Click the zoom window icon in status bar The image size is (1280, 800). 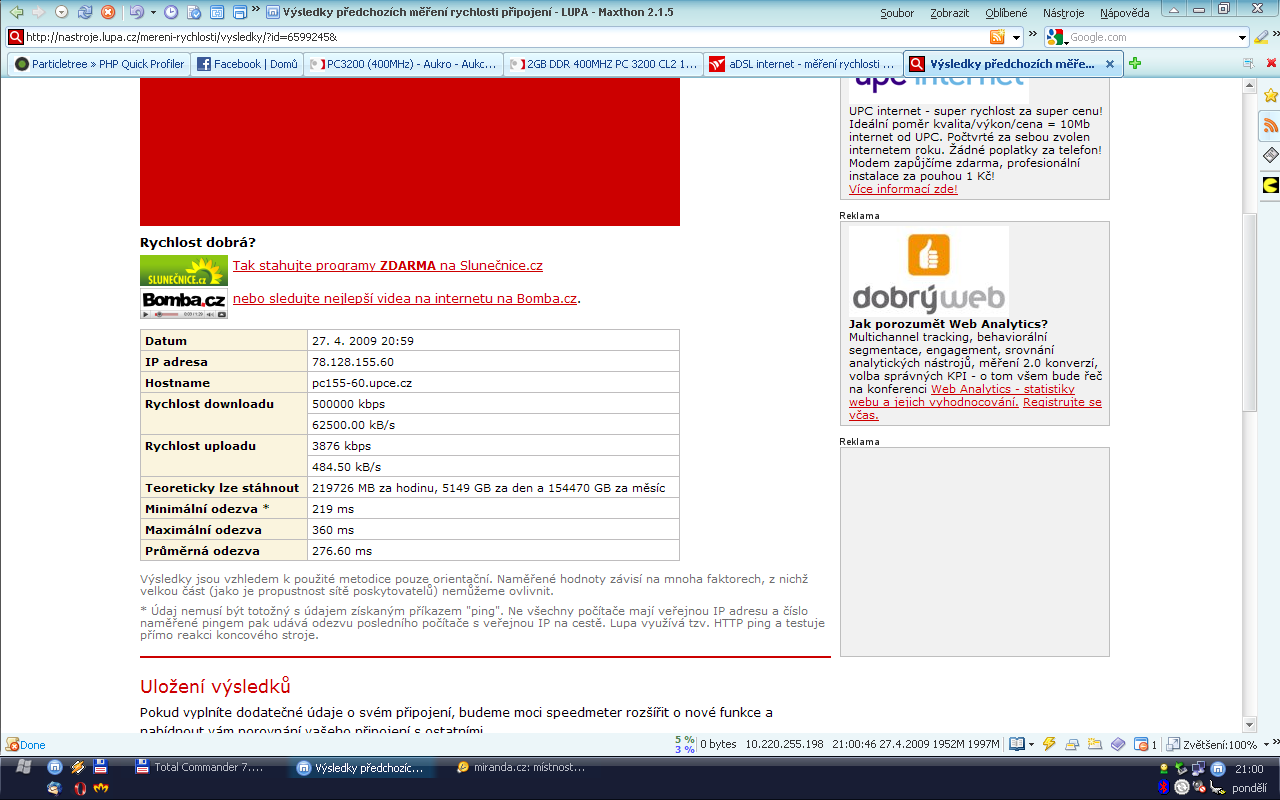pyautogui.click(x=1174, y=744)
